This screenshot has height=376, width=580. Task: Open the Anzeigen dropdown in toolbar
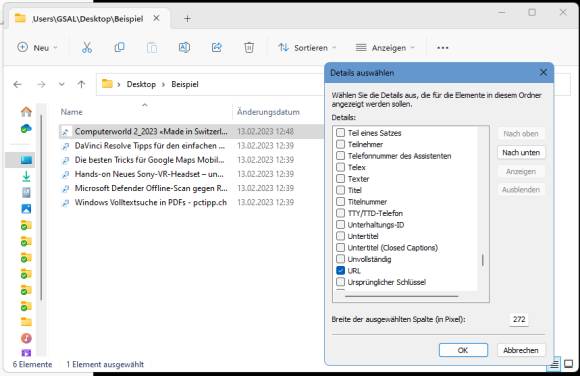[385, 48]
